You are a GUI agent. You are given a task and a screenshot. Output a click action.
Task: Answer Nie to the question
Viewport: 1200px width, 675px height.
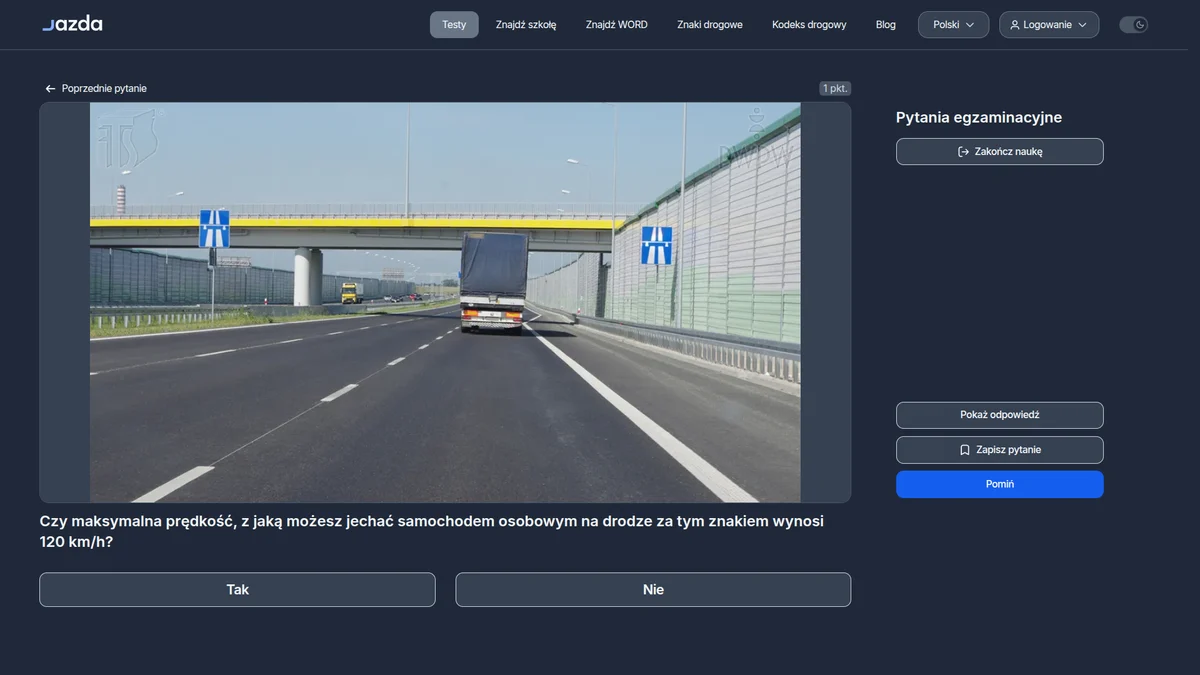[653, 590]
